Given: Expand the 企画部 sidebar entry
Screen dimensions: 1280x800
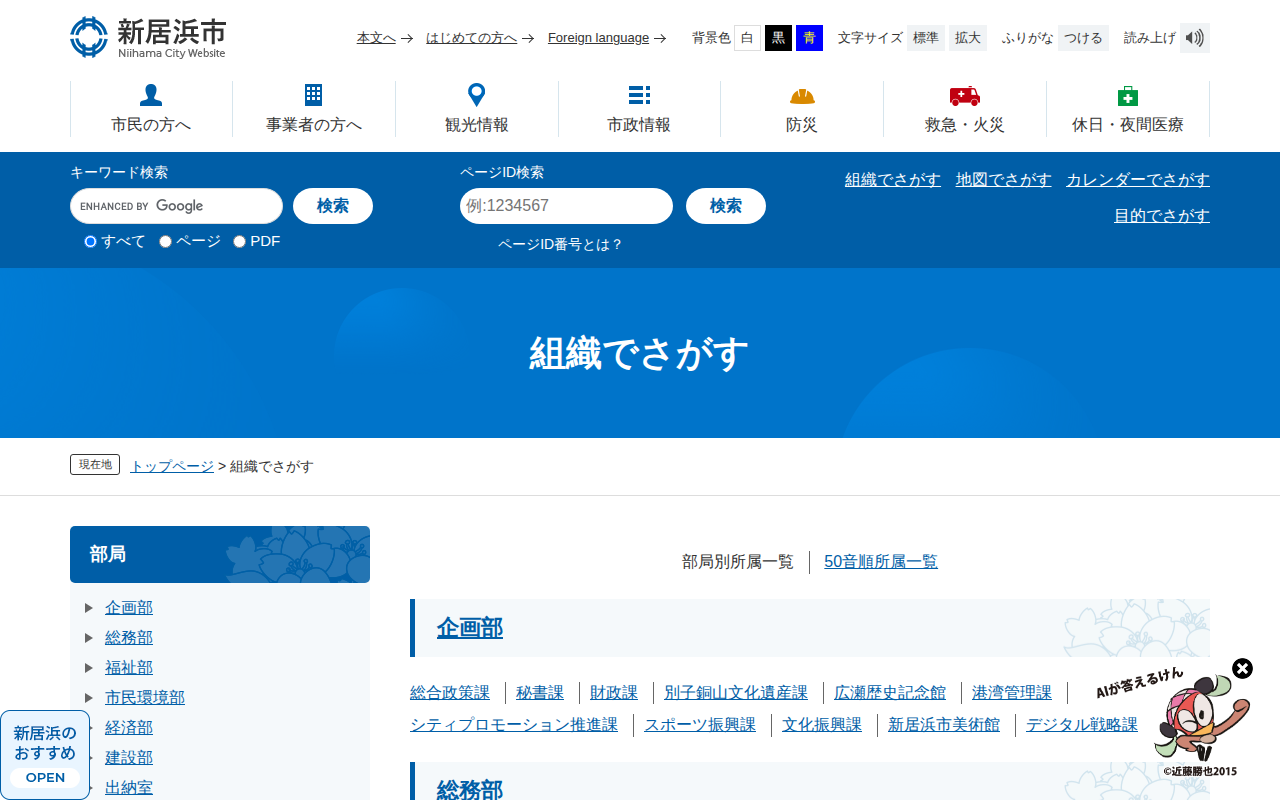Looking at the screenshot, I should click(129, 607).
